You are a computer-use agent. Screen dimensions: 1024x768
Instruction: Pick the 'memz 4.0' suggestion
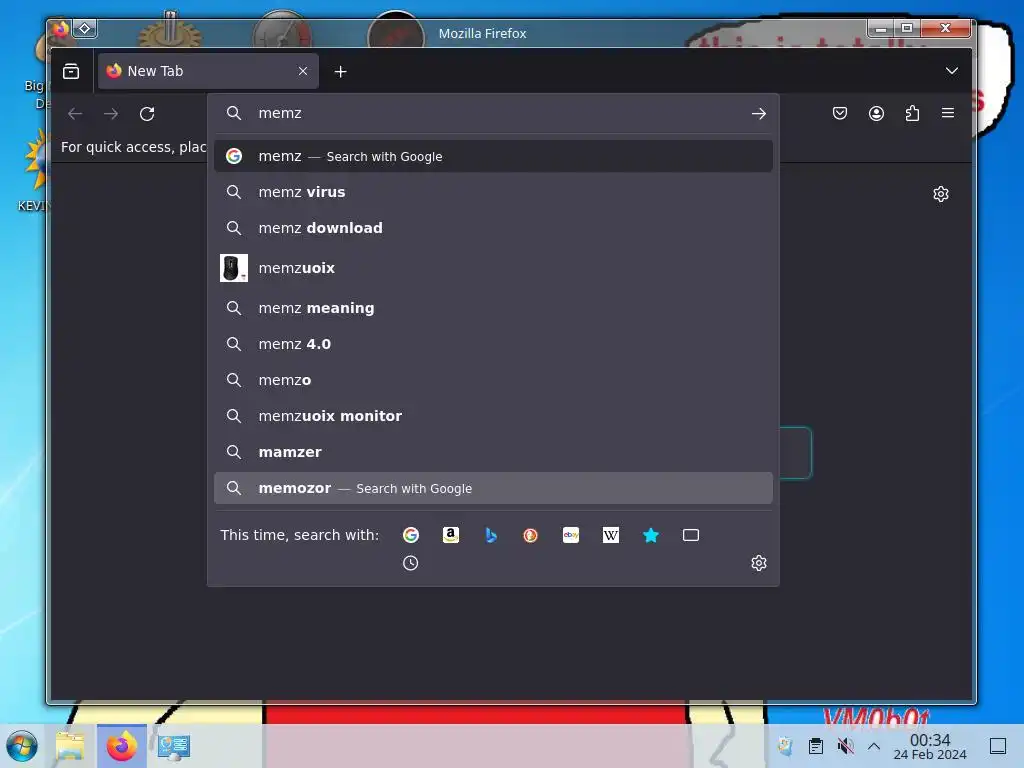pos(493,344)
